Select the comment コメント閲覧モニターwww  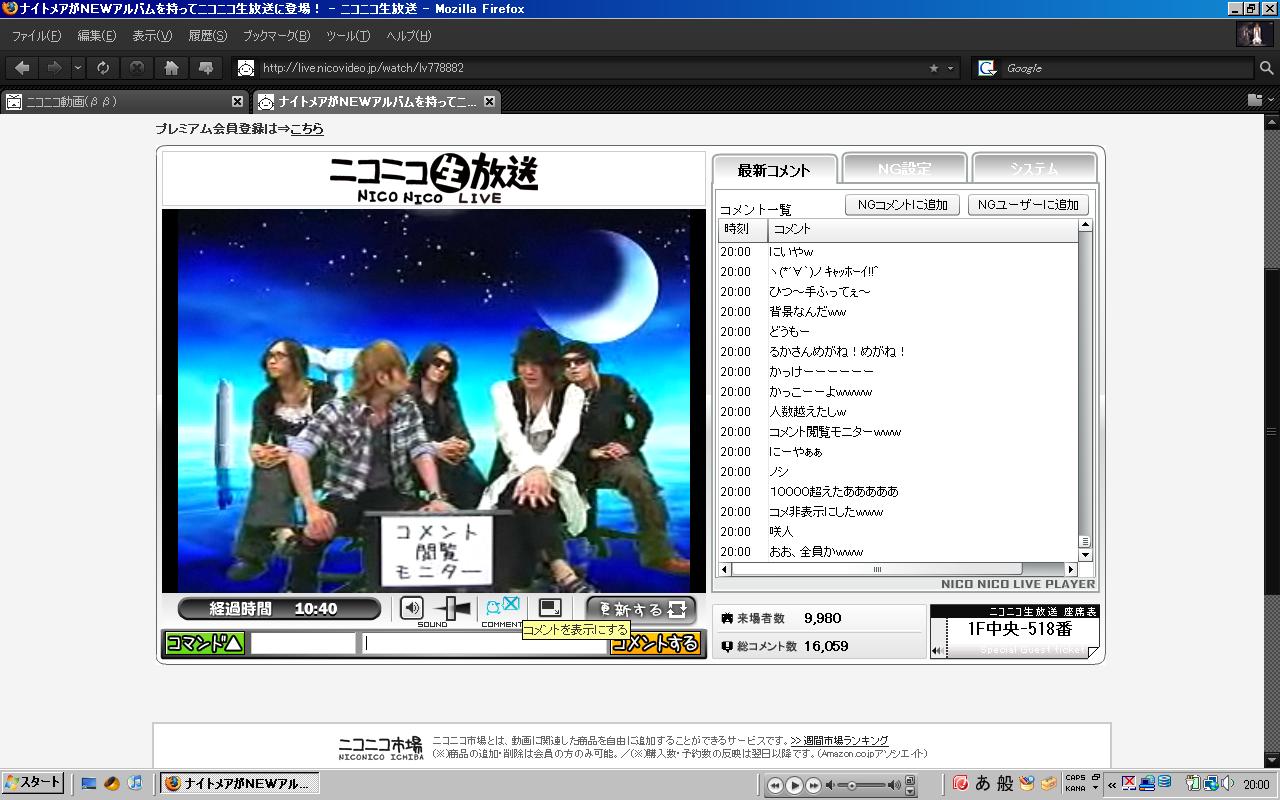click(x=898, y=432)
